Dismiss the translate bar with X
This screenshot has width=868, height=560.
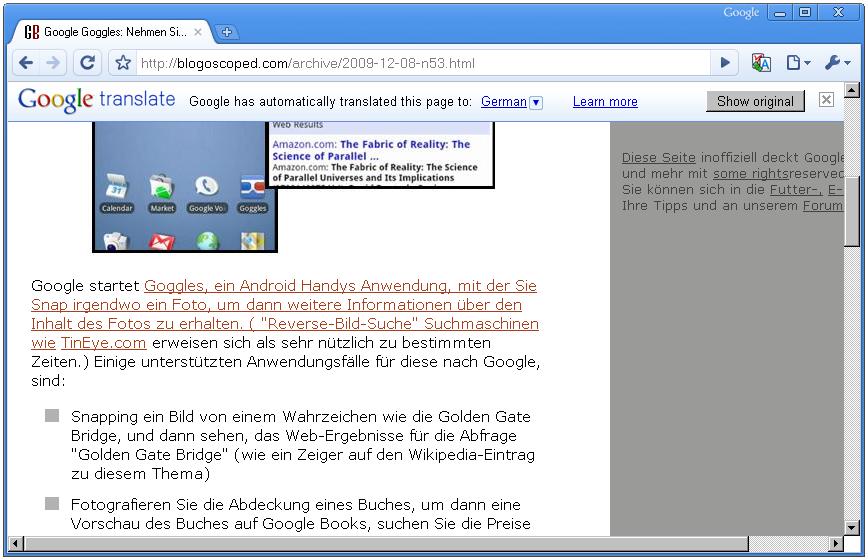826,100
